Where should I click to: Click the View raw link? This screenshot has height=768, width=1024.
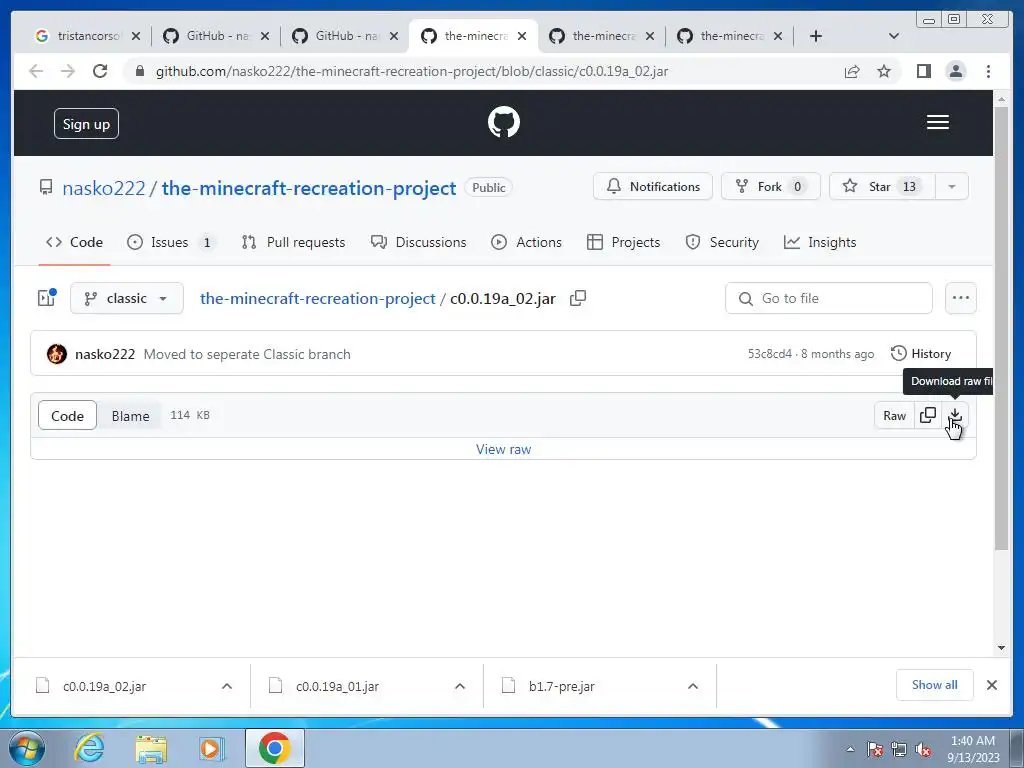pos(503,449)
